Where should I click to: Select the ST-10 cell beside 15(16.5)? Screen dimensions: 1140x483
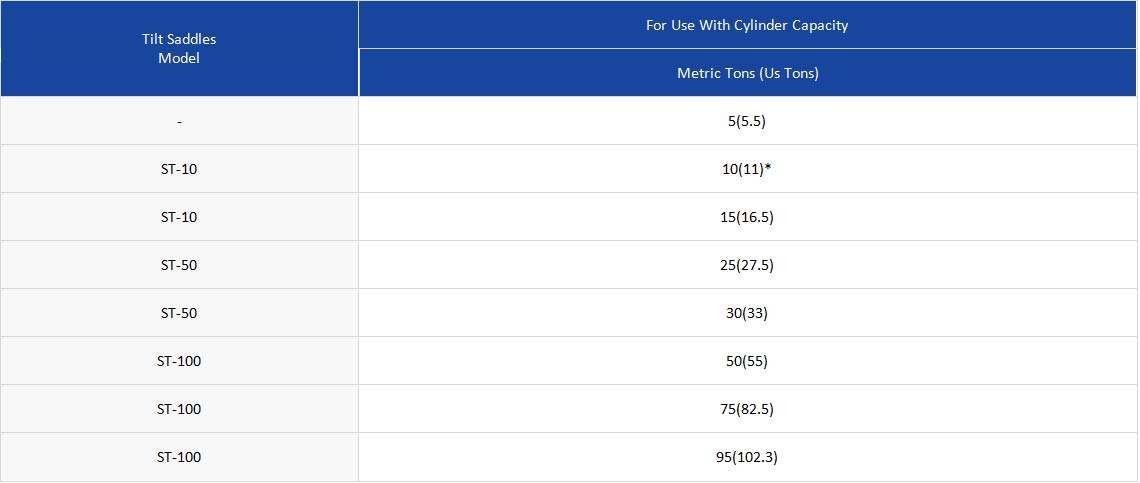(179, 217)
